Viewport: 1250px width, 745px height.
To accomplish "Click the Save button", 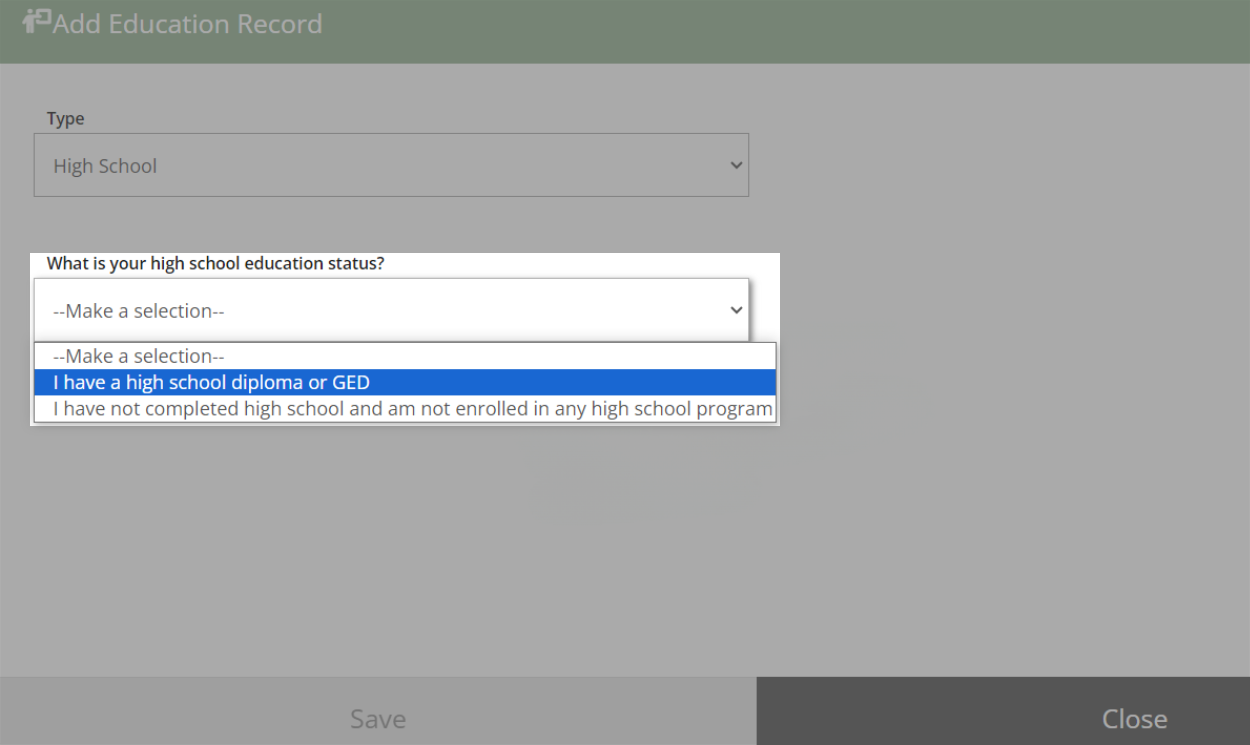I will click(x=378, y=718).
